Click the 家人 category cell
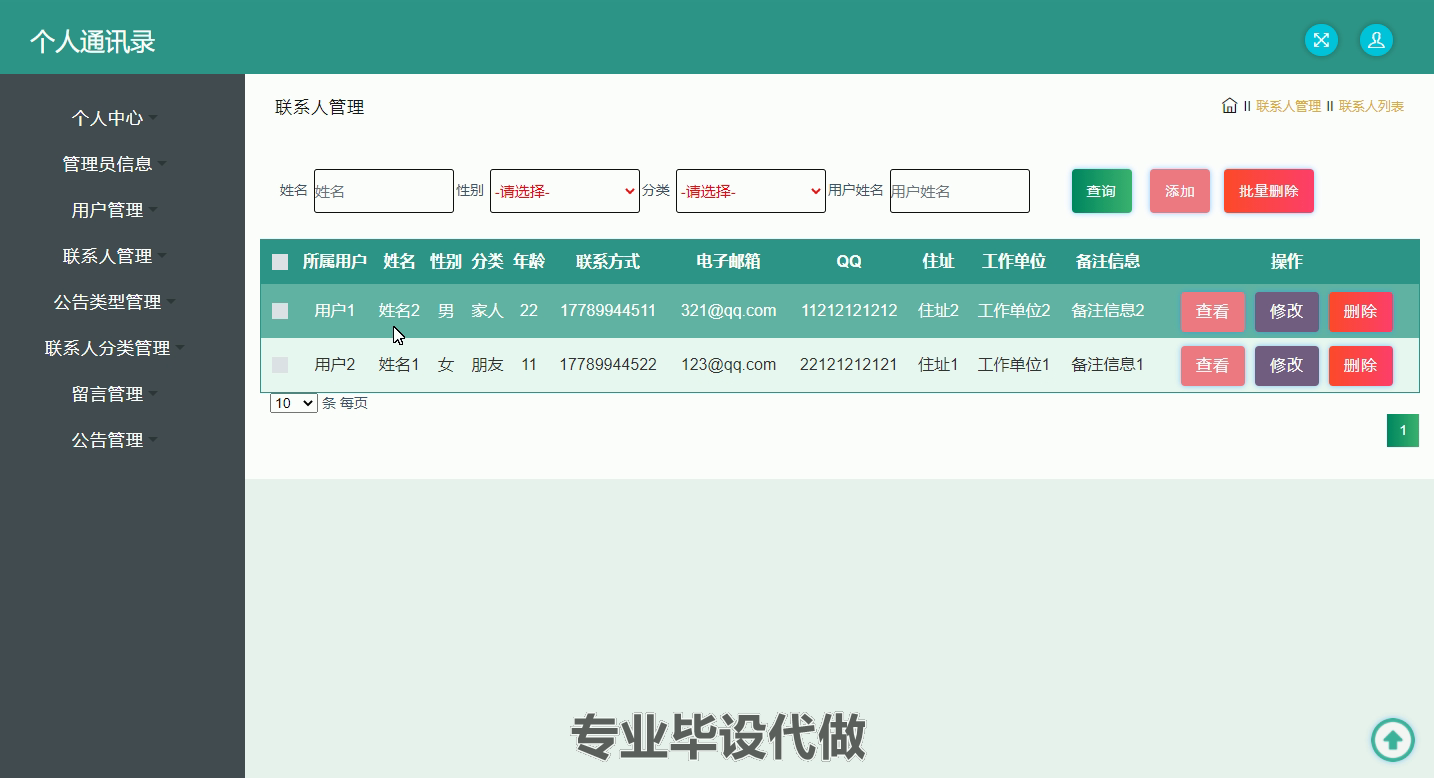This screenshot has width=1434, height=778. click(x=487, y=311)
